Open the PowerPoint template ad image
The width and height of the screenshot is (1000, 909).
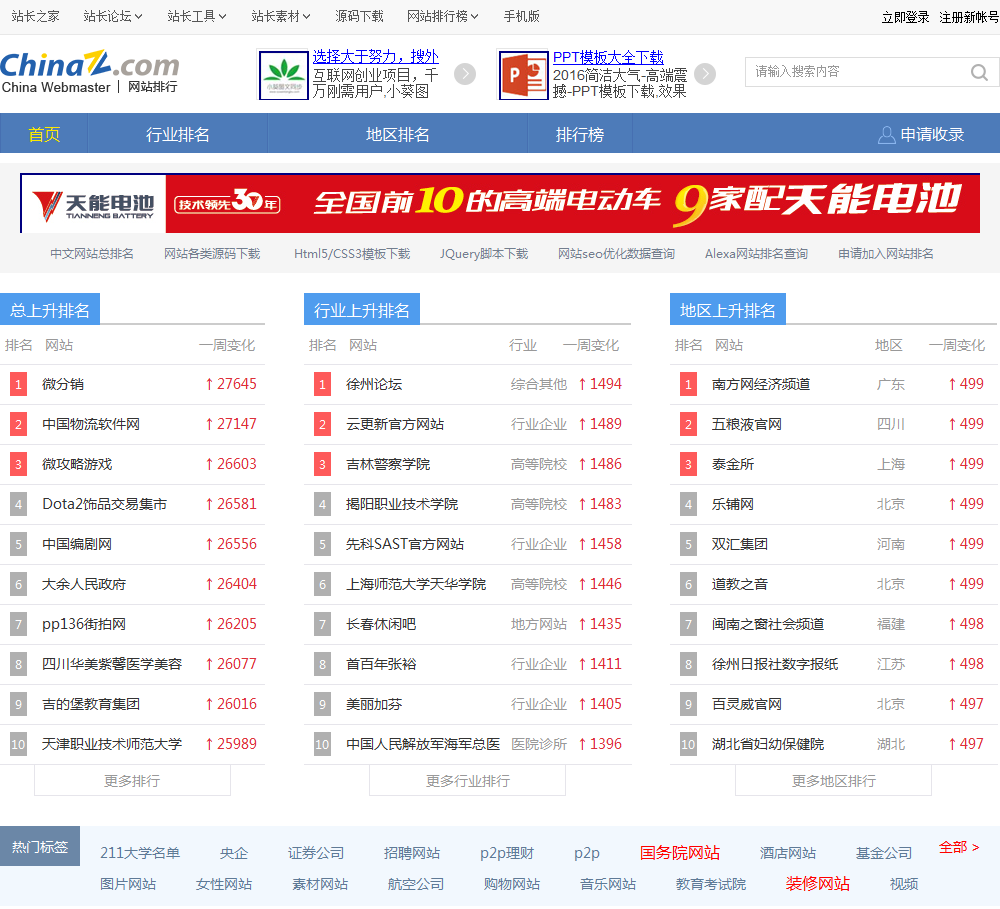coord(524,75)
